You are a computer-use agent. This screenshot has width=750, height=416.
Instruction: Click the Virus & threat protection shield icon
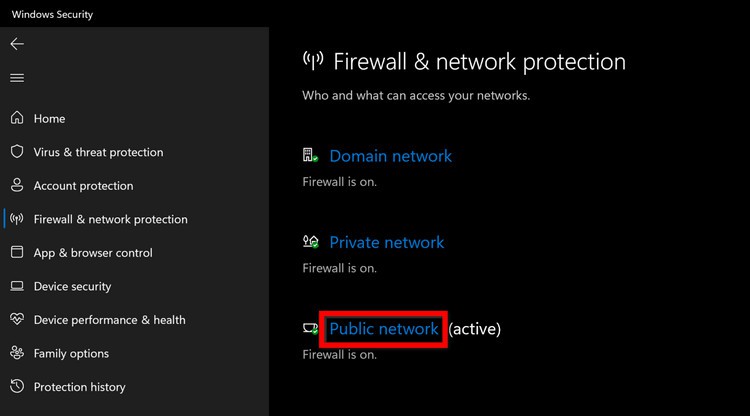click(x=17, y=152)
